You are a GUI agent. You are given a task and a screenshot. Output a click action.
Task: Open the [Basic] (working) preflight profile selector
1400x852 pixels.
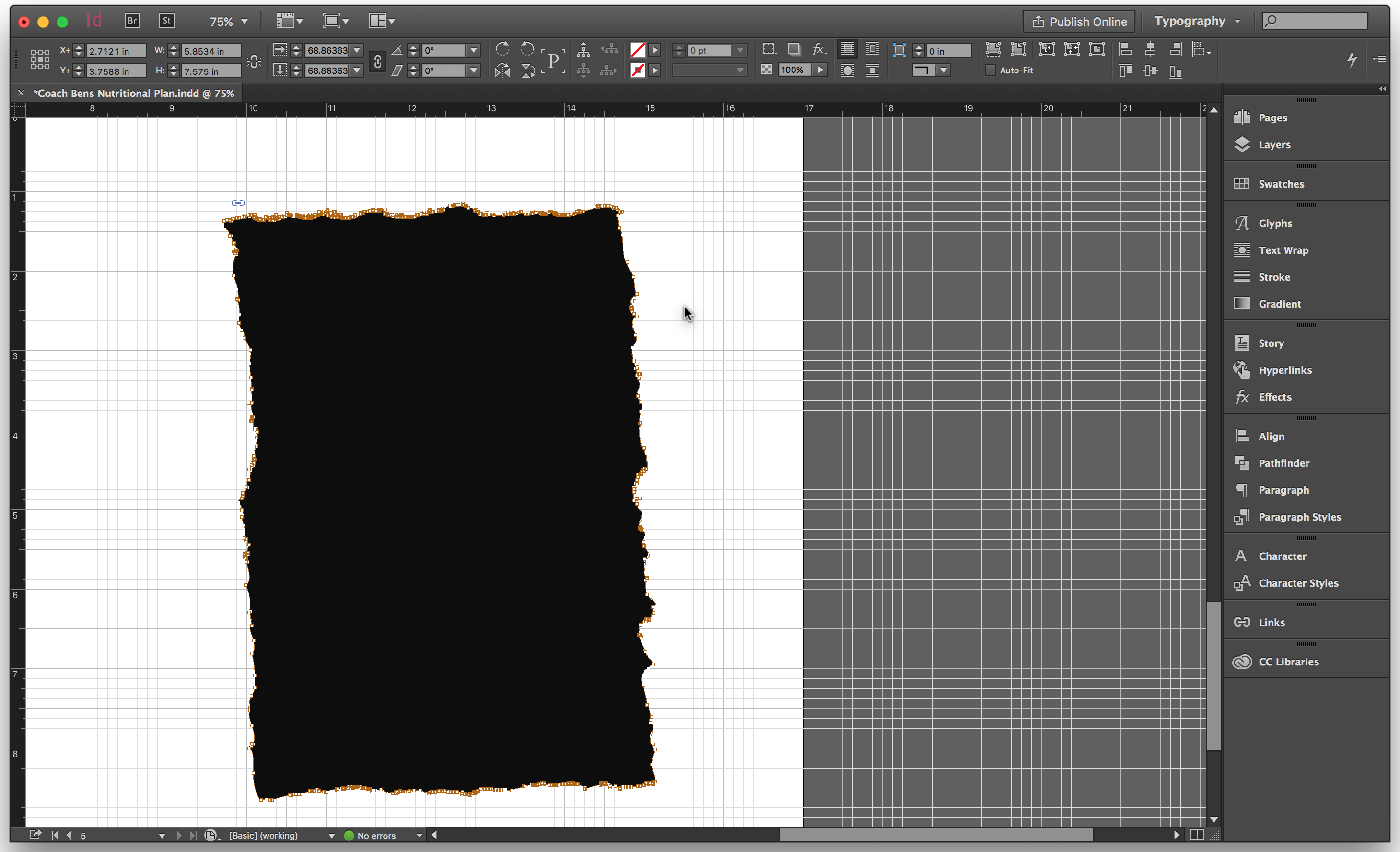coord(281,835)
